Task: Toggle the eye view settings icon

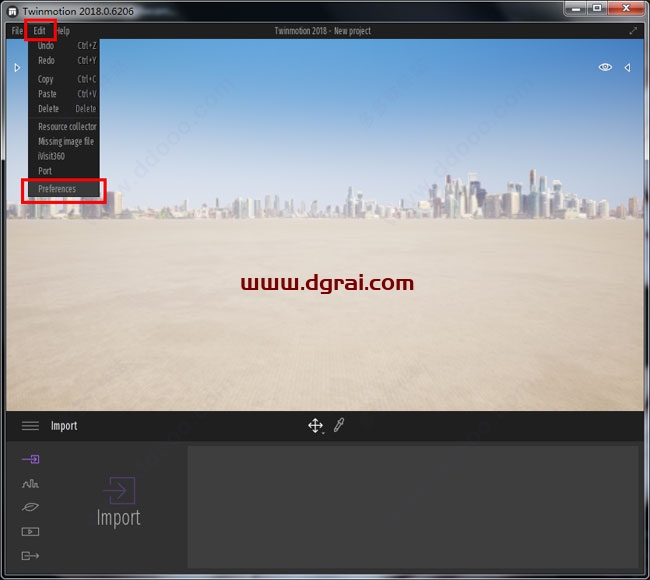Action: (605, 67)
